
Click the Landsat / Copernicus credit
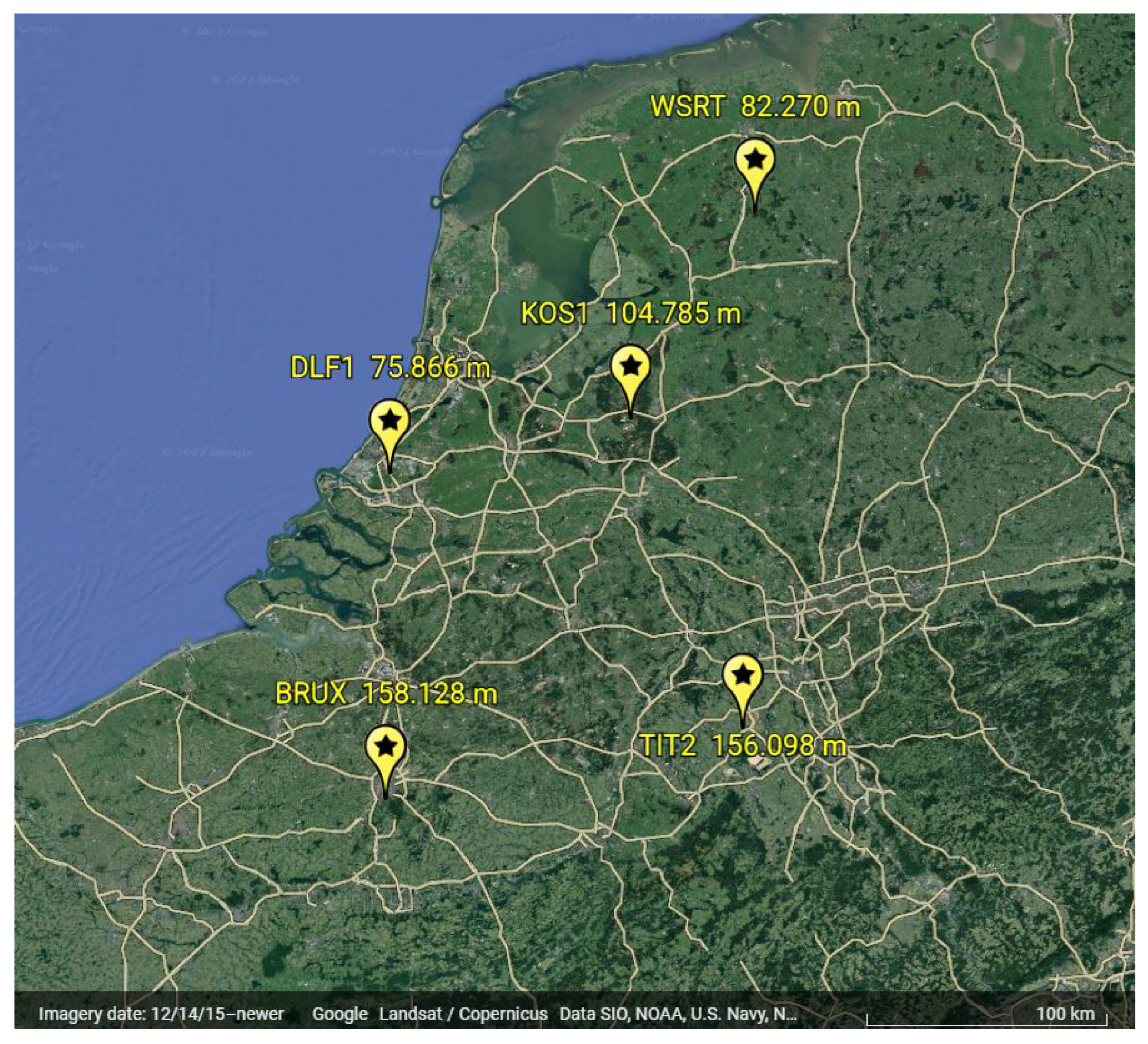coord(463,1014)
